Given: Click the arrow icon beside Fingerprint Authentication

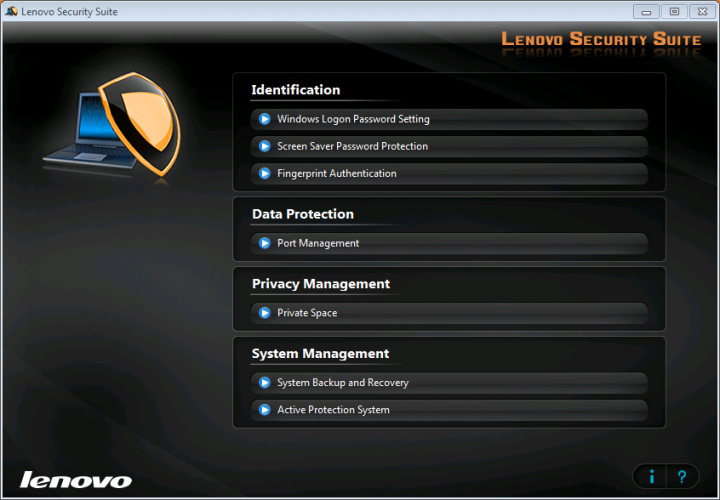Looking at the screenshot, I should [x=264, y=174].
